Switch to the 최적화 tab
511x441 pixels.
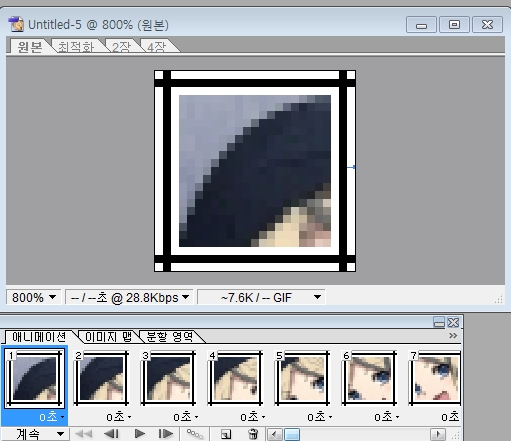76,47
